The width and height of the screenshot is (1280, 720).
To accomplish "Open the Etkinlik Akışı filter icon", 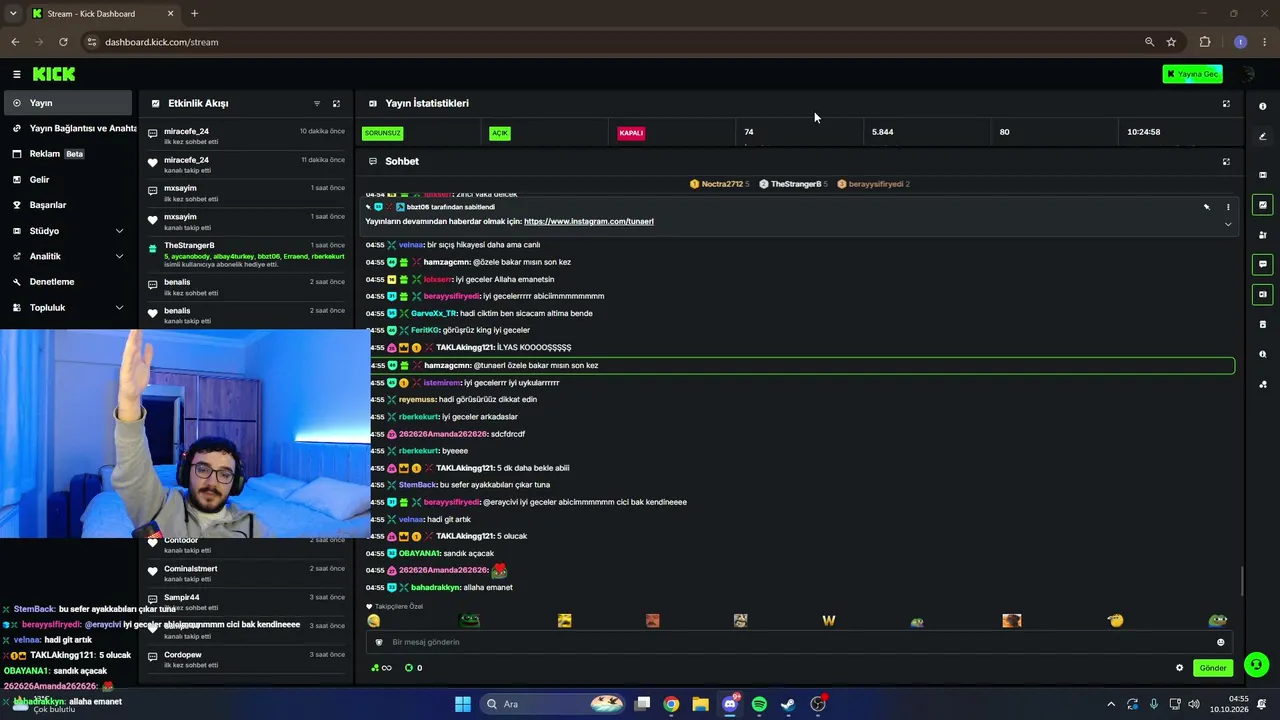I will coord(317,104).
